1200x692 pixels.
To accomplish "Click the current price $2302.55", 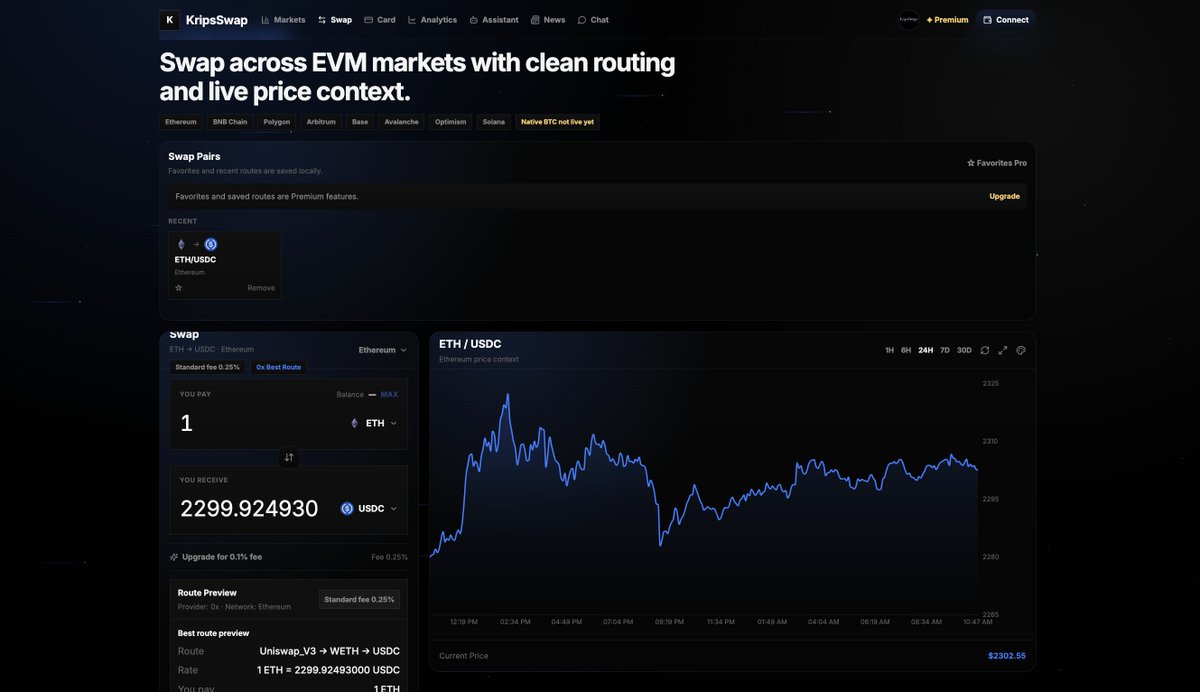I will click(x=1007, y=656).
